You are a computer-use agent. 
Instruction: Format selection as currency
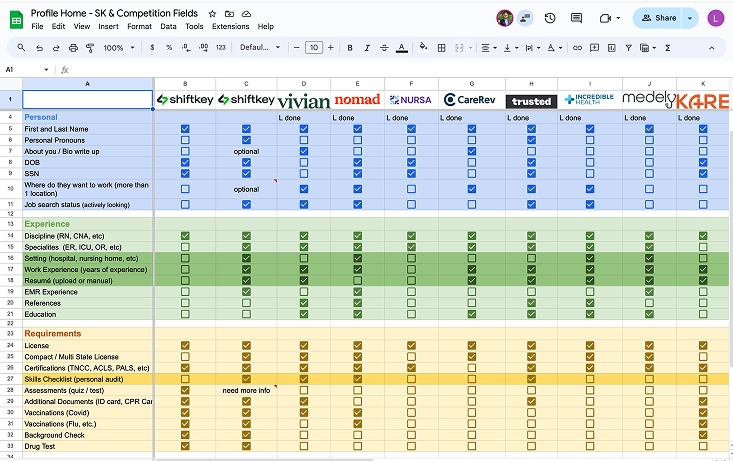[152, 47]
